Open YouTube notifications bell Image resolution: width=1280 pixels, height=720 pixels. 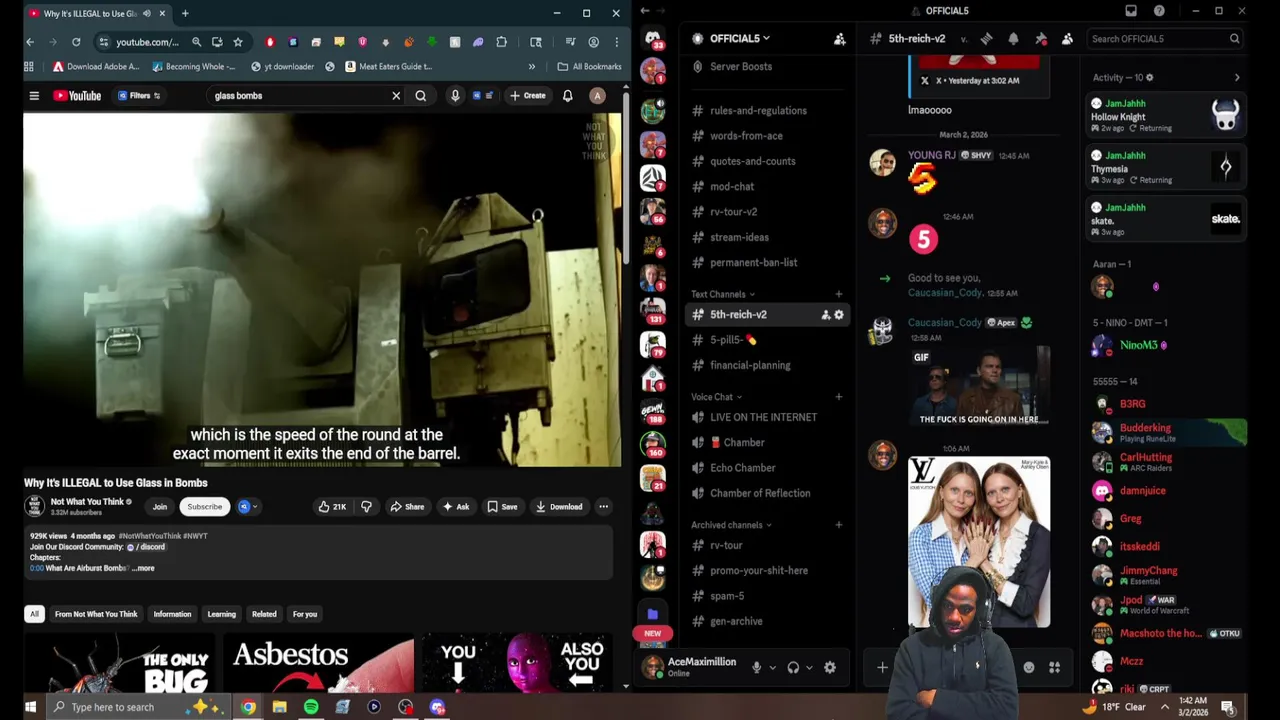[567, 96]
